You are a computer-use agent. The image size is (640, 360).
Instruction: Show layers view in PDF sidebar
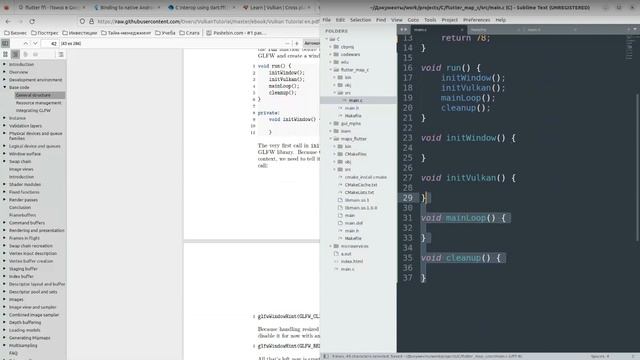pyautogui.click(x=36, y=54)
